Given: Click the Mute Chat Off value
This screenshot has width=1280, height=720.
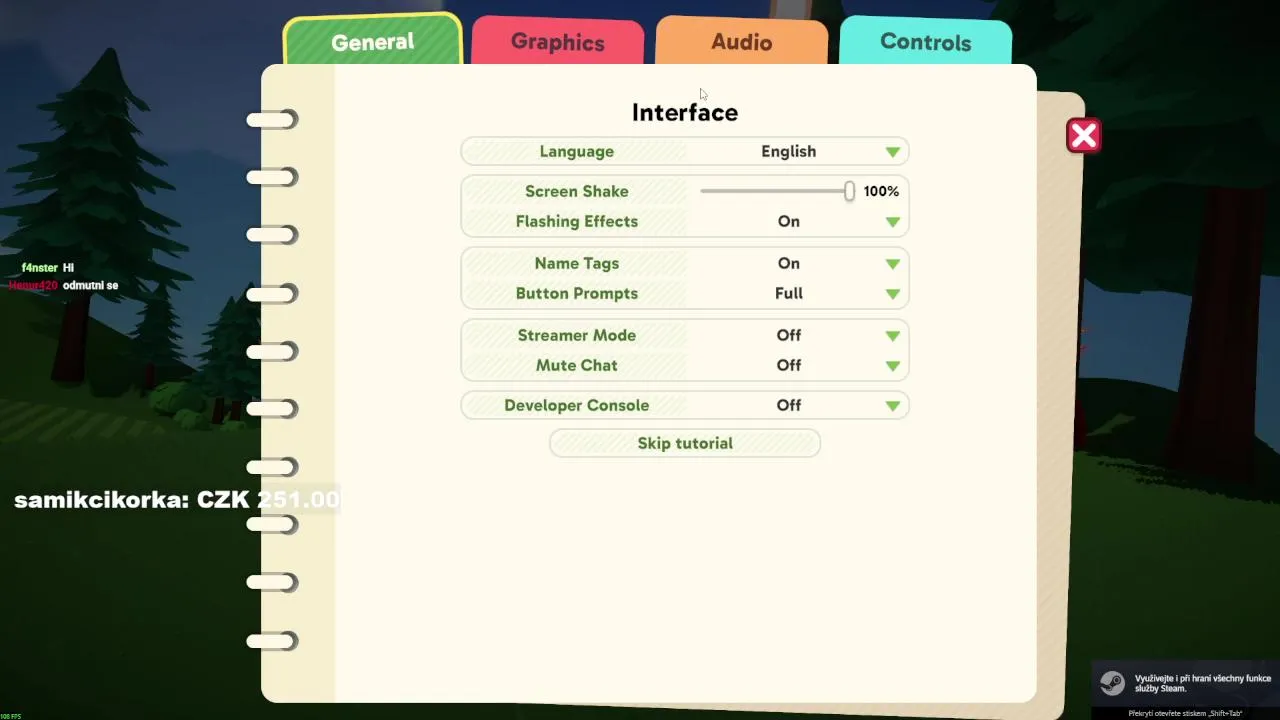Looking at the screenshot, I should [x=788, y=365].
